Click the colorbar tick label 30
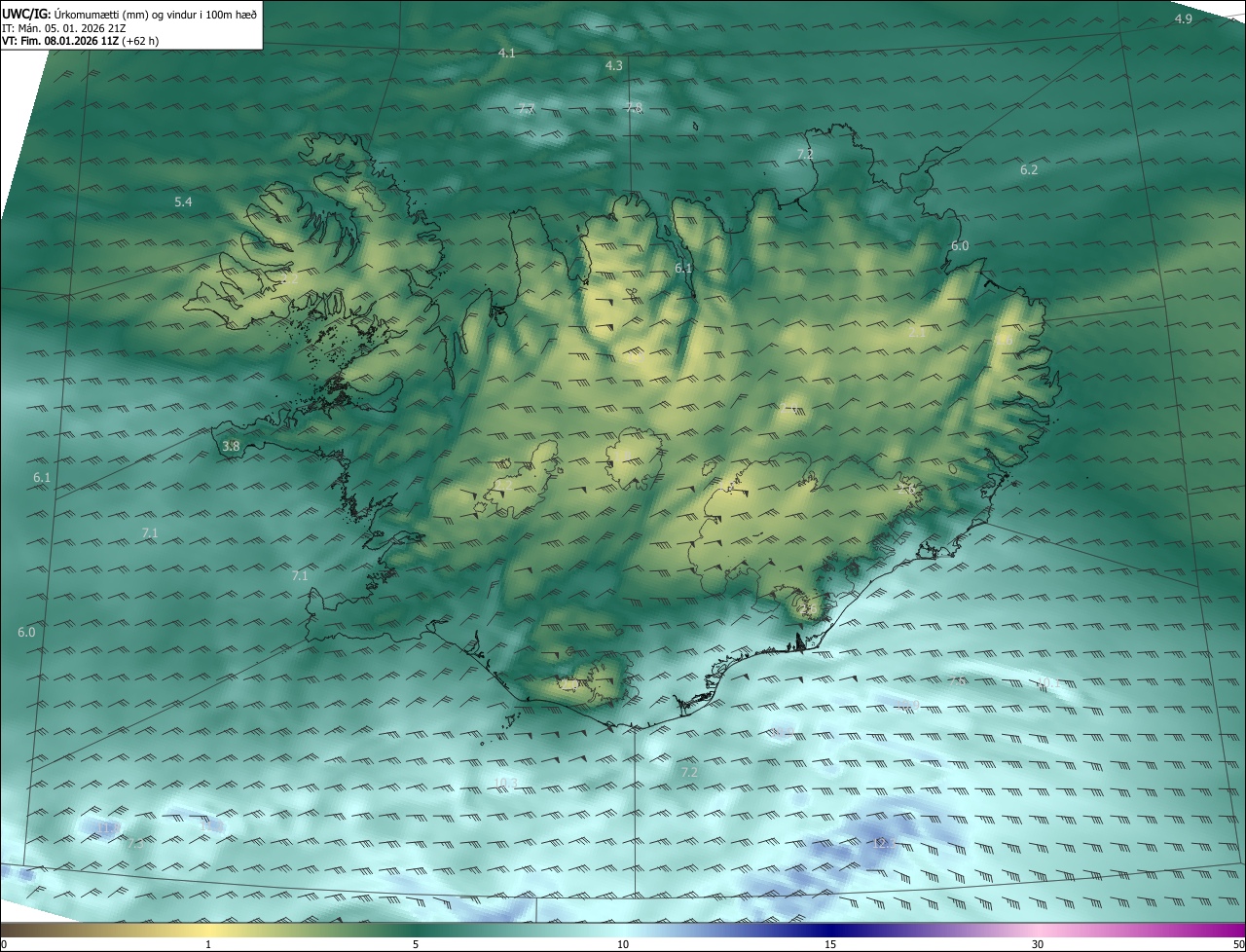 click(1038, 945)
